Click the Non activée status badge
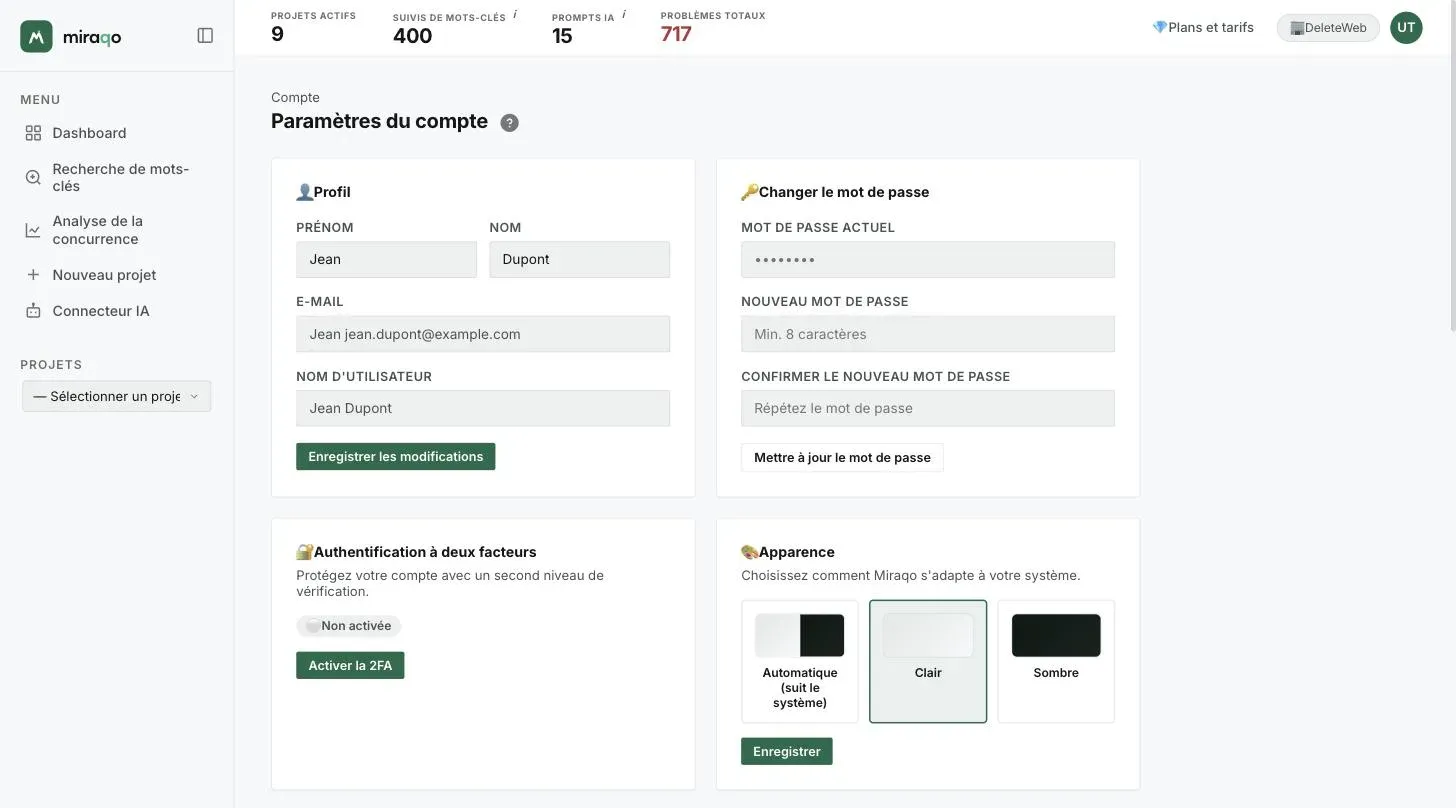This screenshot has width=1456, height=808. coord(348,626)
